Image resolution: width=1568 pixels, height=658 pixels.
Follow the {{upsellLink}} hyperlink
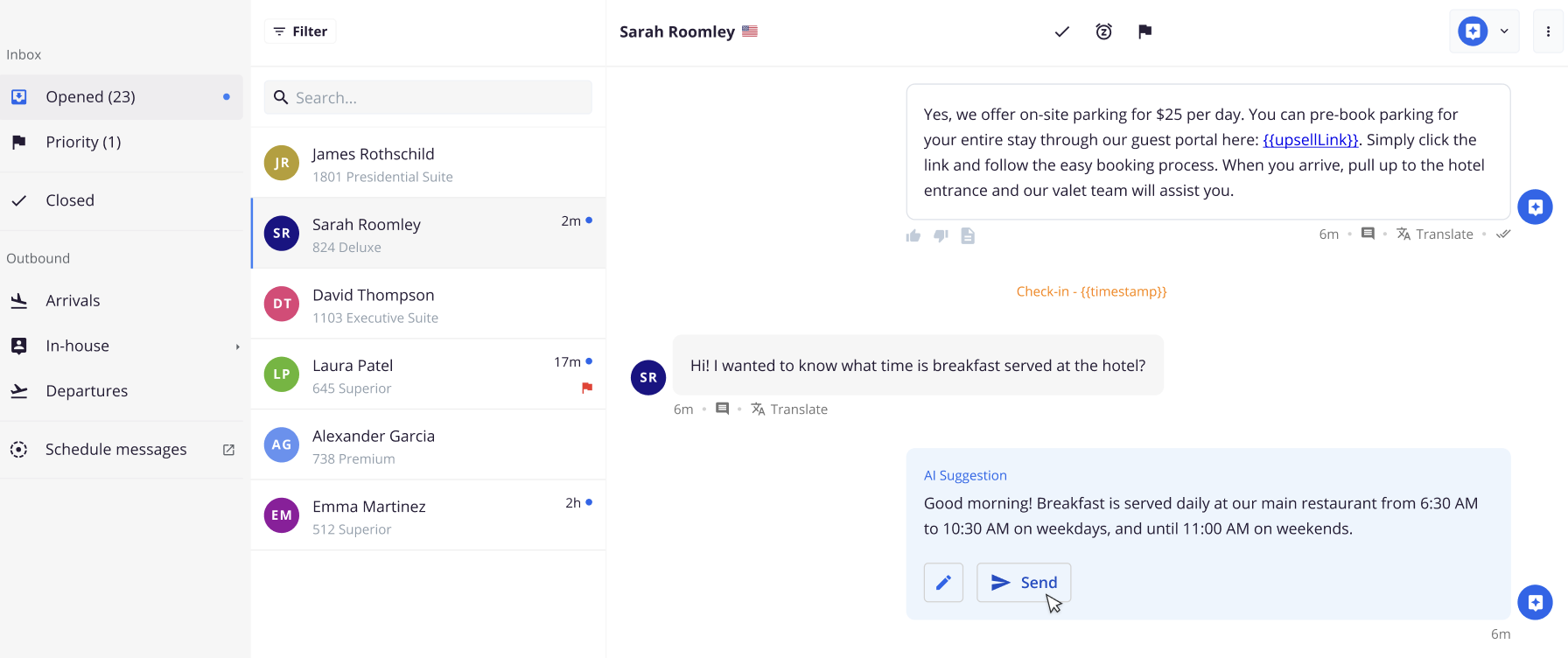[x=1310, y=140]
